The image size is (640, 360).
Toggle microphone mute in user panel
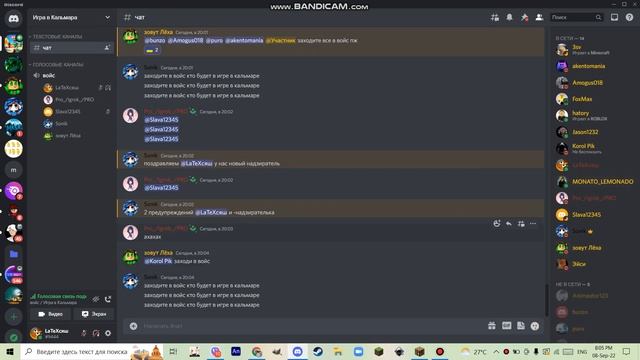(x=84, y=333)
